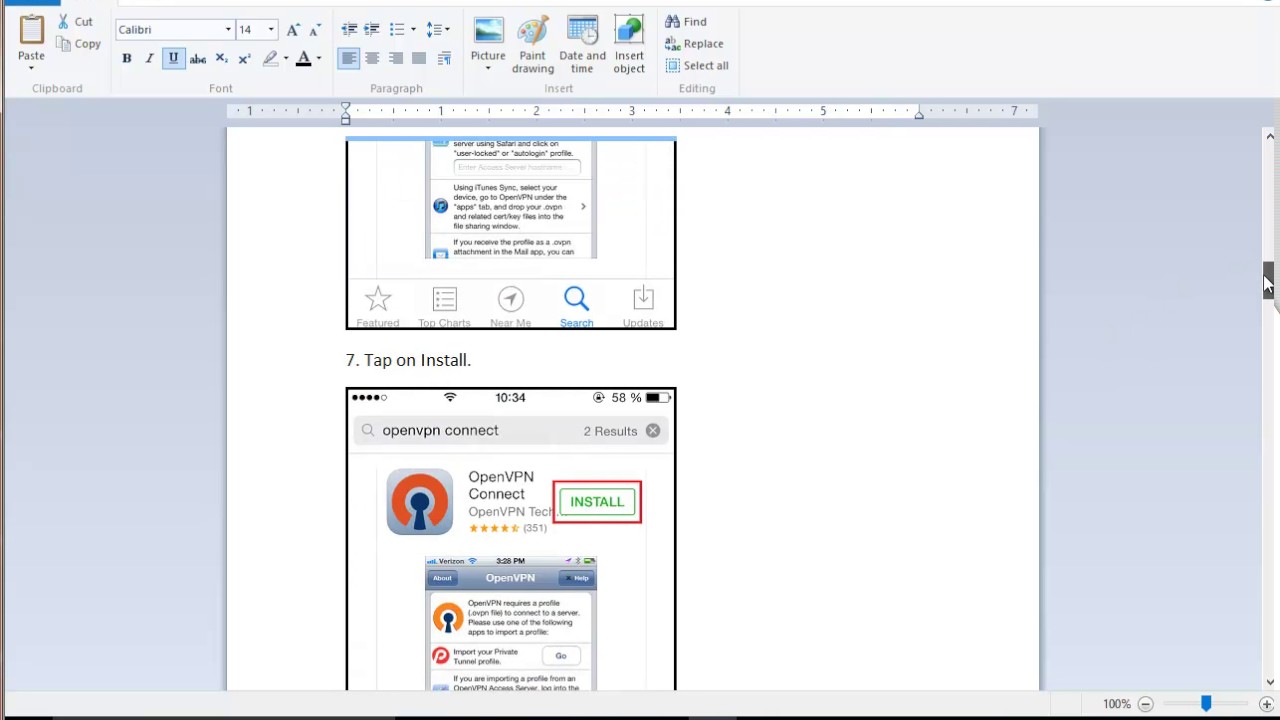
Task: Shrink the font size
Action: coord(314,30)
